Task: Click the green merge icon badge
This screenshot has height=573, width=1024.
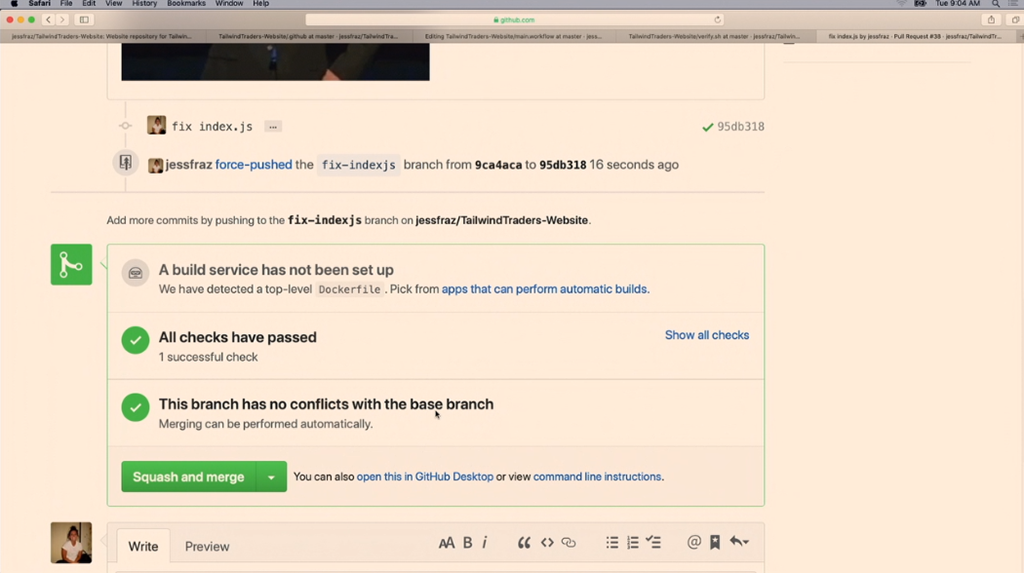Action: (71, 265)
